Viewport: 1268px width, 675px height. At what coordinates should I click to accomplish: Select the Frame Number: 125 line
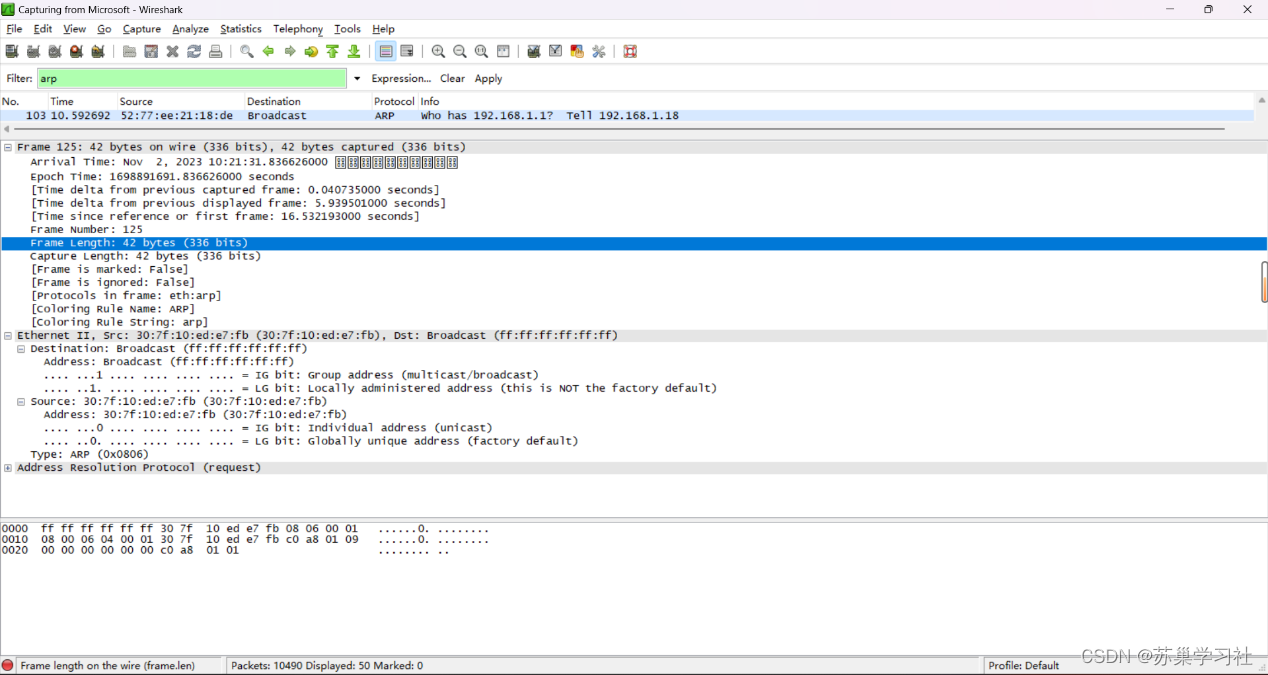click(86, 230)
